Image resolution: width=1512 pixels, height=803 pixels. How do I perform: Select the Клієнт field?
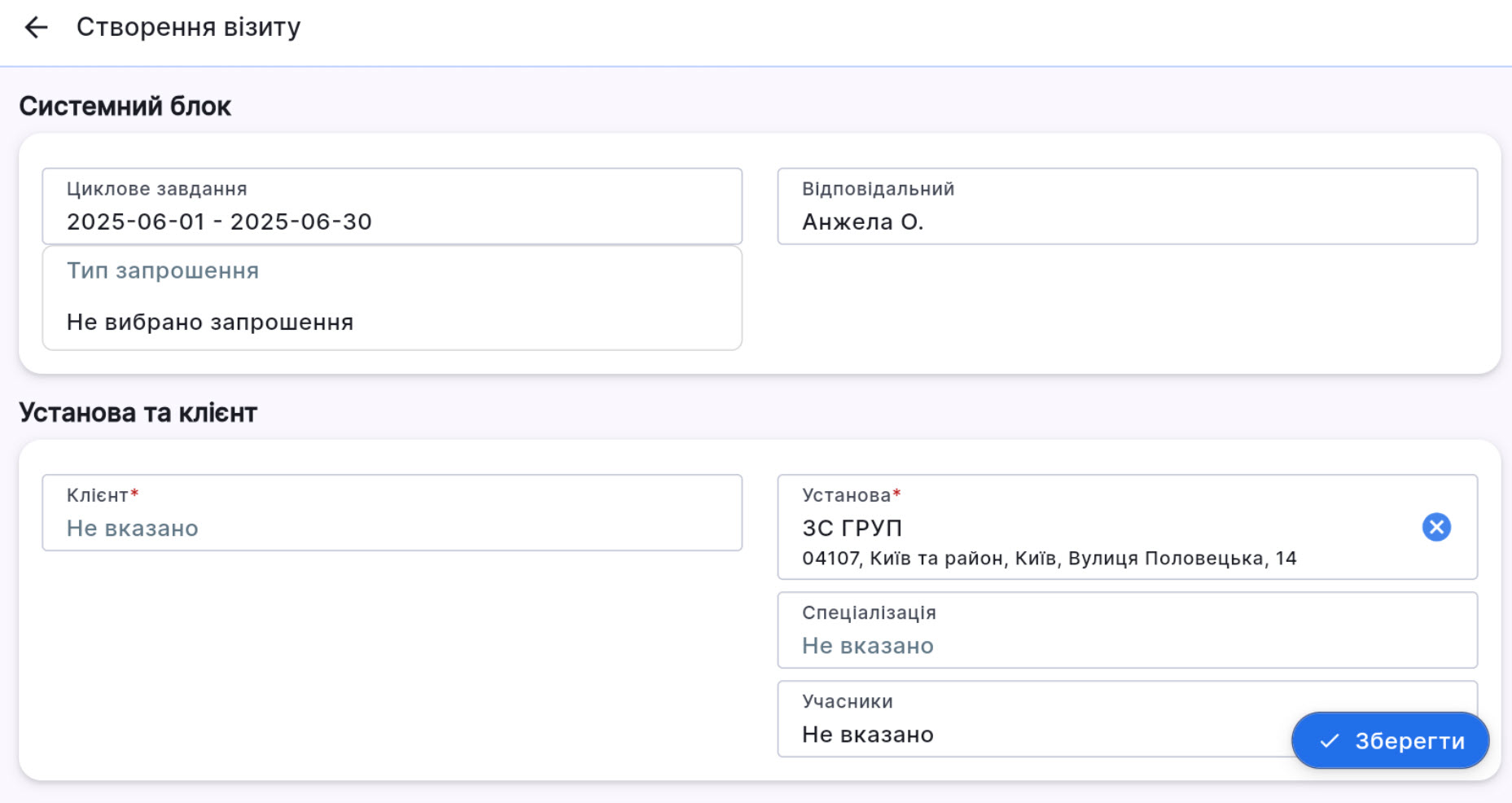click(392, 513)
